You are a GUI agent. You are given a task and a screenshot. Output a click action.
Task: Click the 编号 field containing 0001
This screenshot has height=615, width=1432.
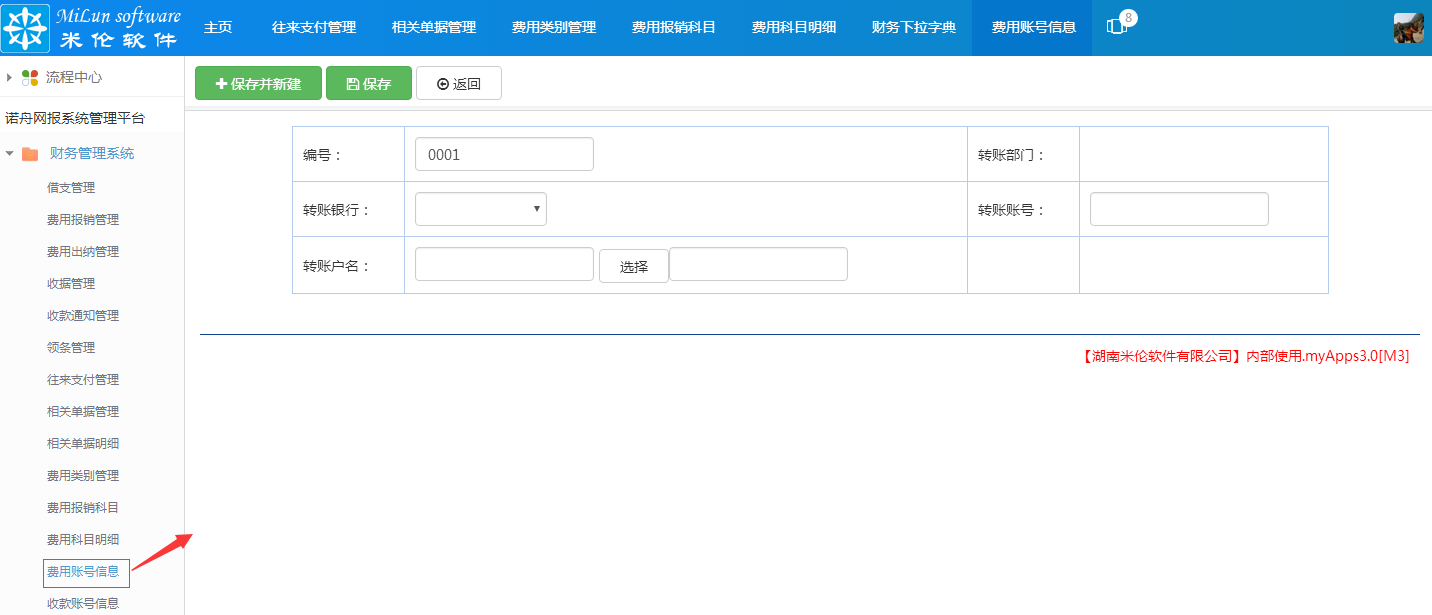click(x=504, y=153)
